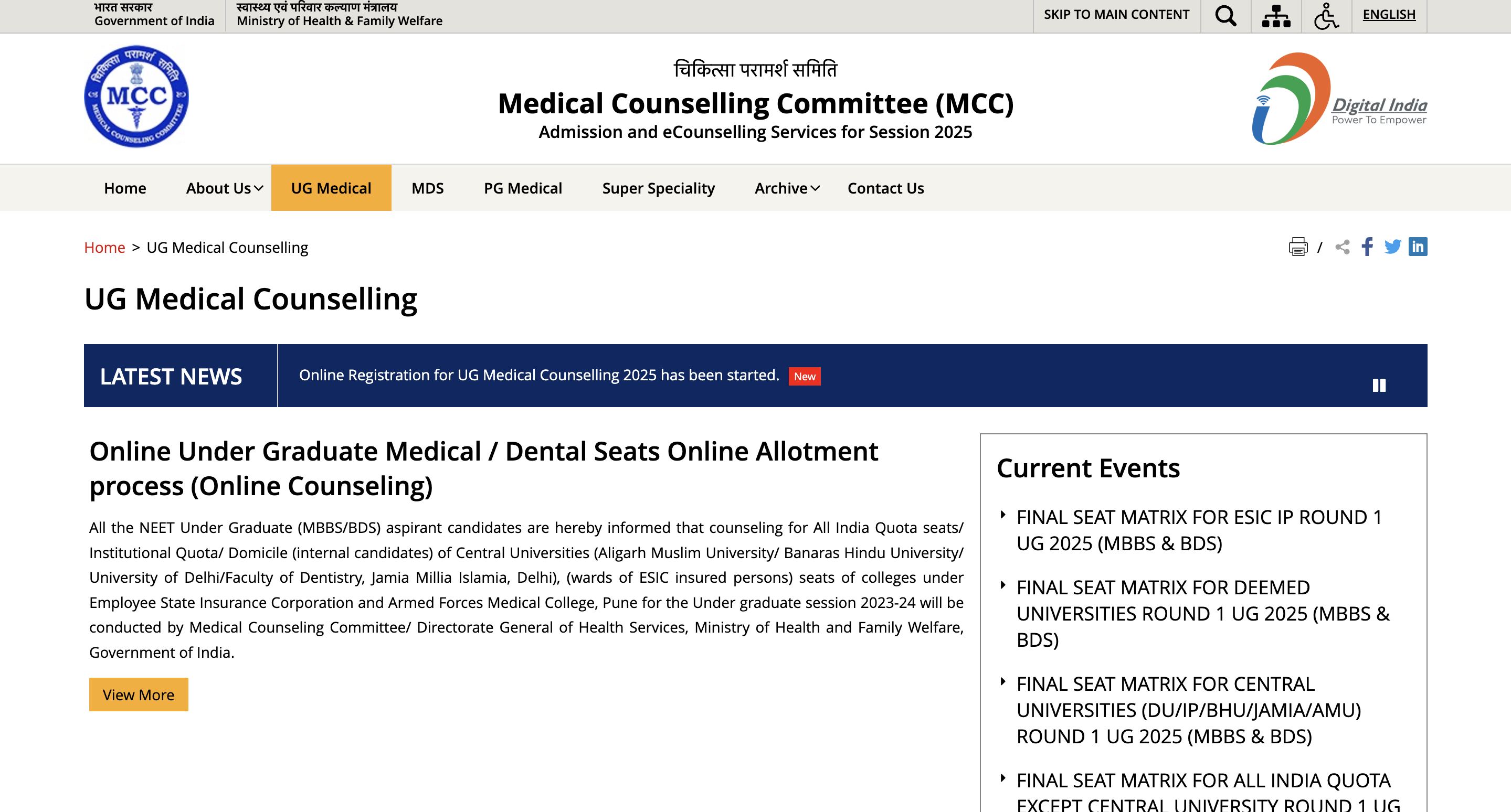
Task: Click the MCC logo
Action: click(x=136, y=97)
